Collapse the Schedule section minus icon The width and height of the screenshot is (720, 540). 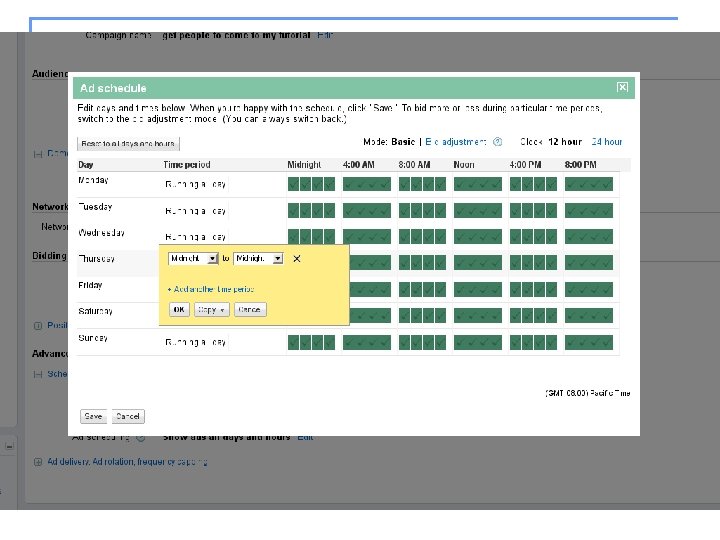click(x=38, y=374)
